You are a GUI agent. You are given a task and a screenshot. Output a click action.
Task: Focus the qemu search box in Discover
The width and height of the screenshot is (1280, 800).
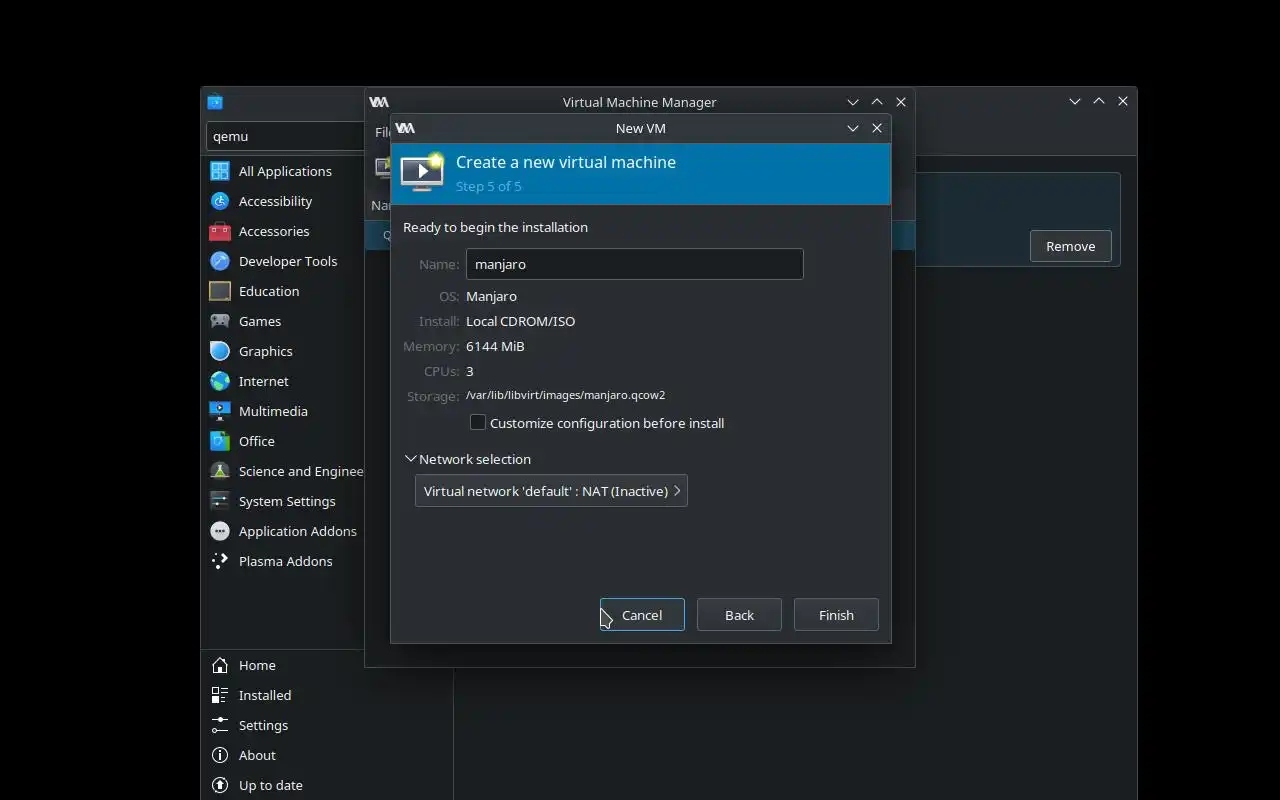point(286,136)
